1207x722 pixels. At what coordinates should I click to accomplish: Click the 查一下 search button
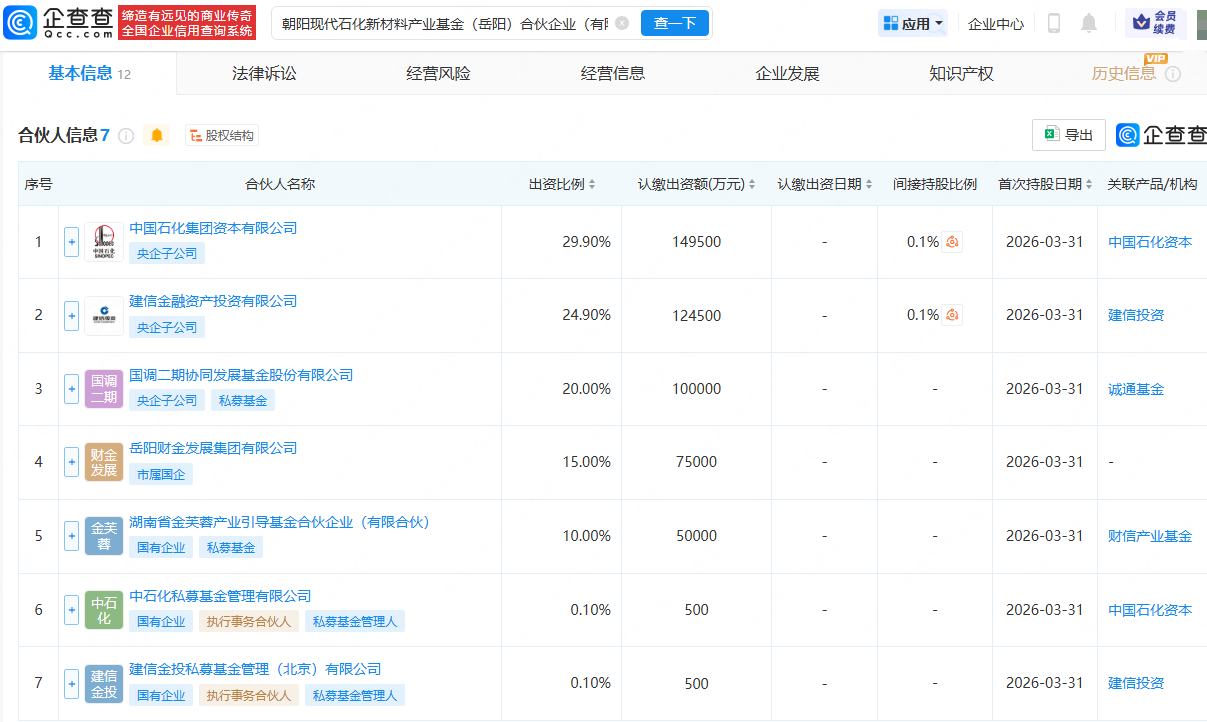pos(674,23)
